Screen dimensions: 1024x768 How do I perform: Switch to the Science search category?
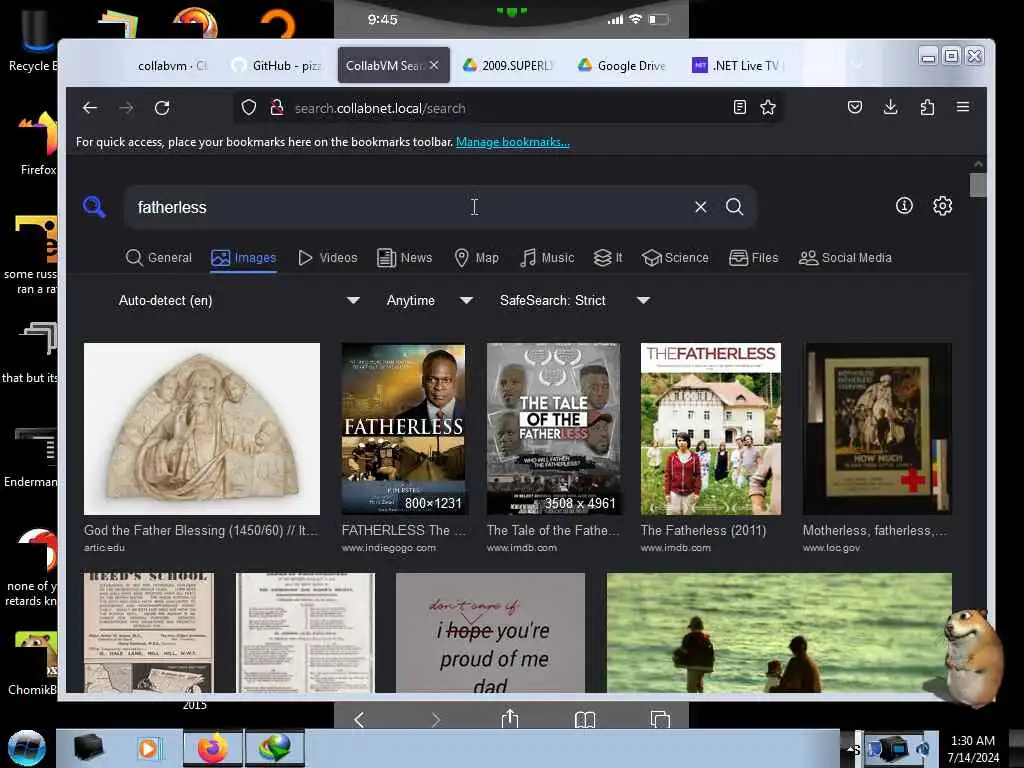tap(675, 258)
